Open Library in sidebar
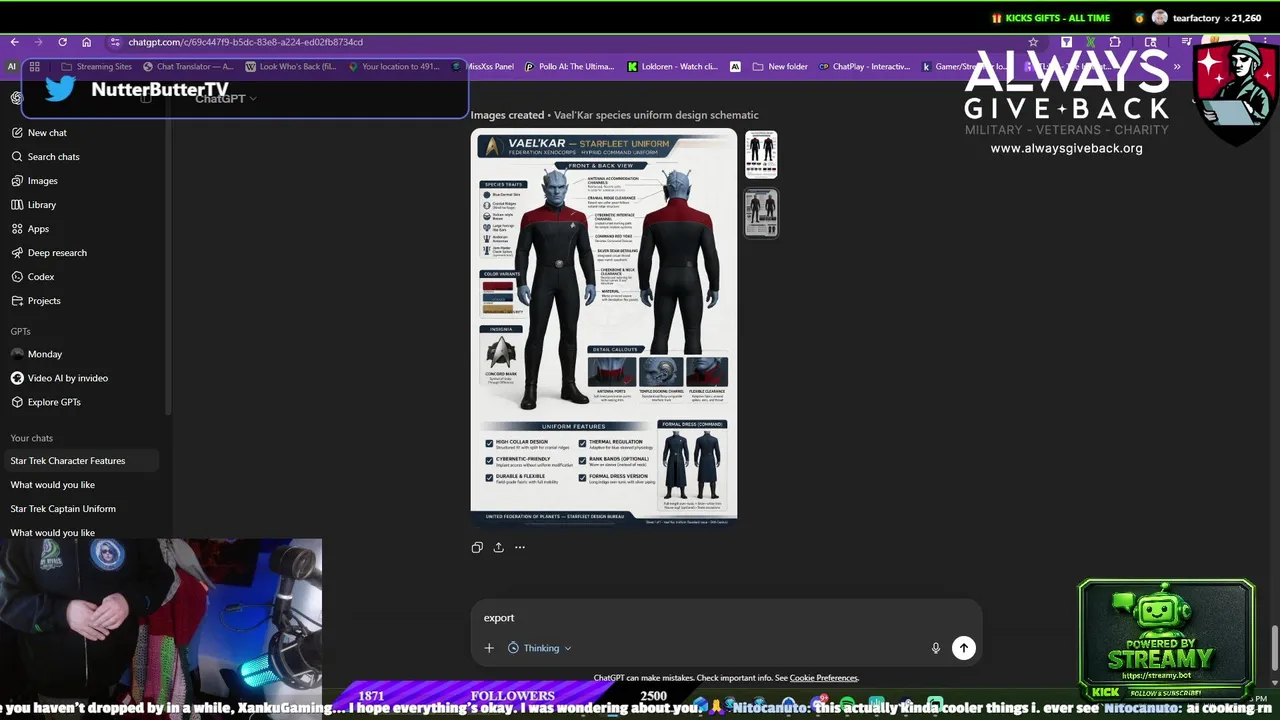The width and height of the screenshot is (1280, 720). [85, 205]
